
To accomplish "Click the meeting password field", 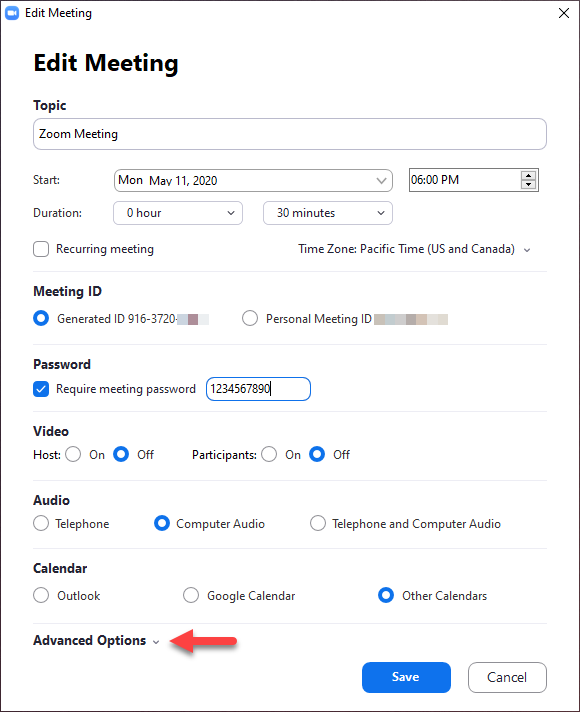I will pyautogui.click(x=258, y=389).
